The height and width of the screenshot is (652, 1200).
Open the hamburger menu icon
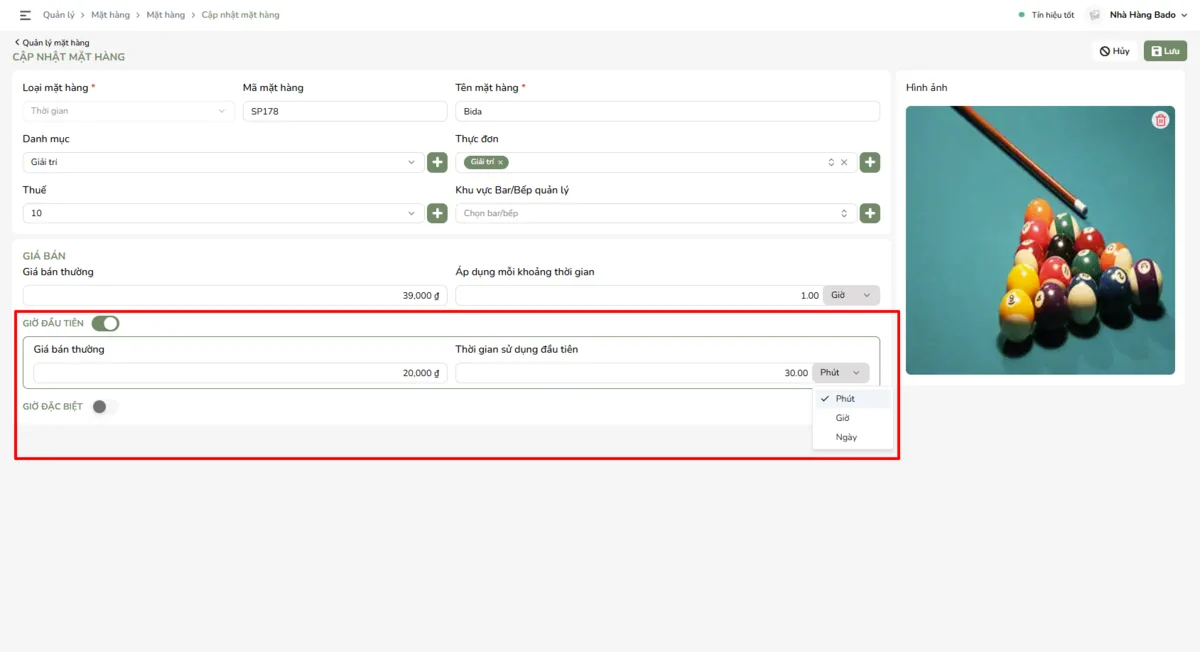(x=25, y=15)
